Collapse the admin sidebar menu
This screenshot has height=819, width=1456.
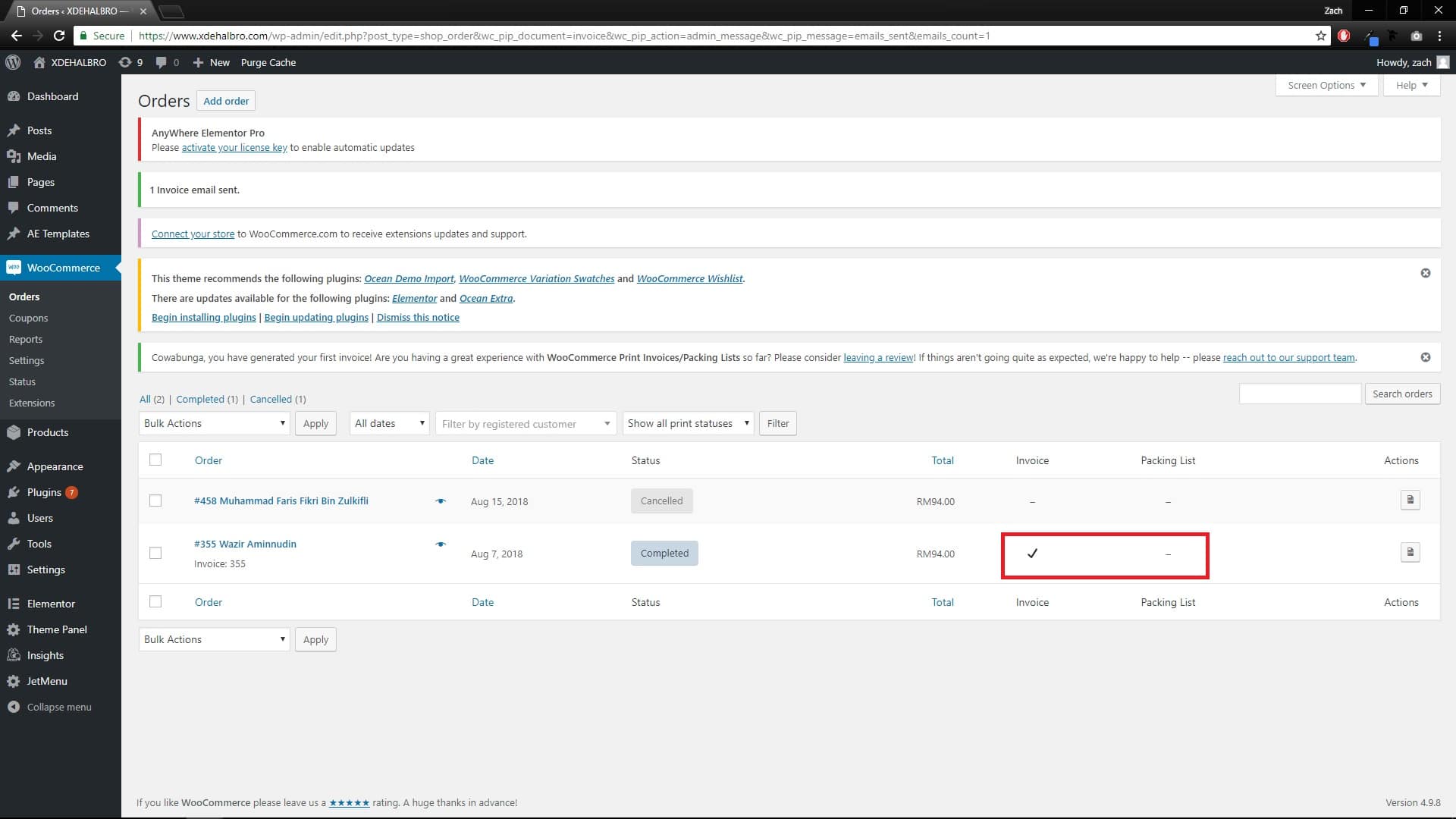[x=61, y=707]
